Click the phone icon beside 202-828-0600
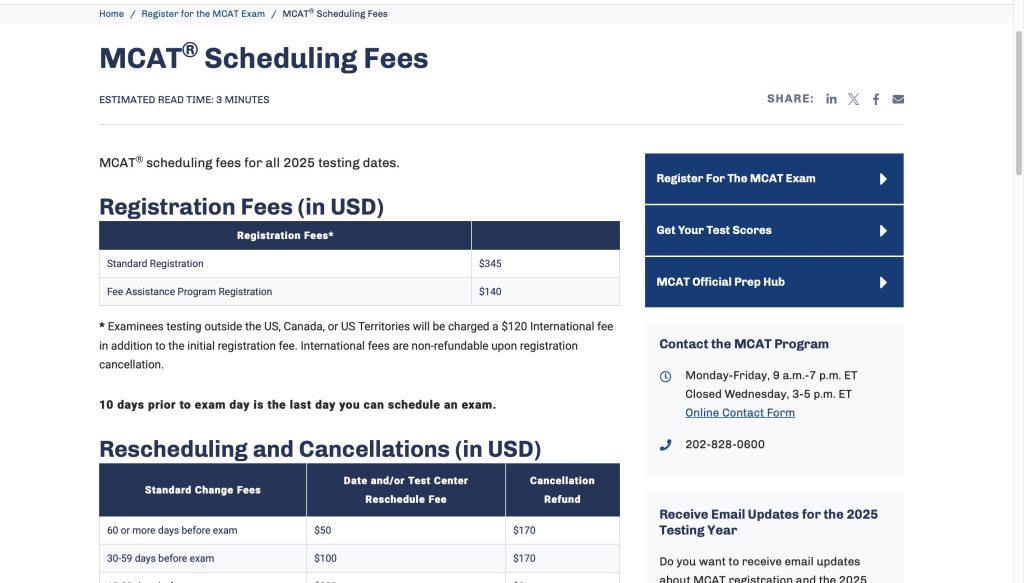 [666, 445]
